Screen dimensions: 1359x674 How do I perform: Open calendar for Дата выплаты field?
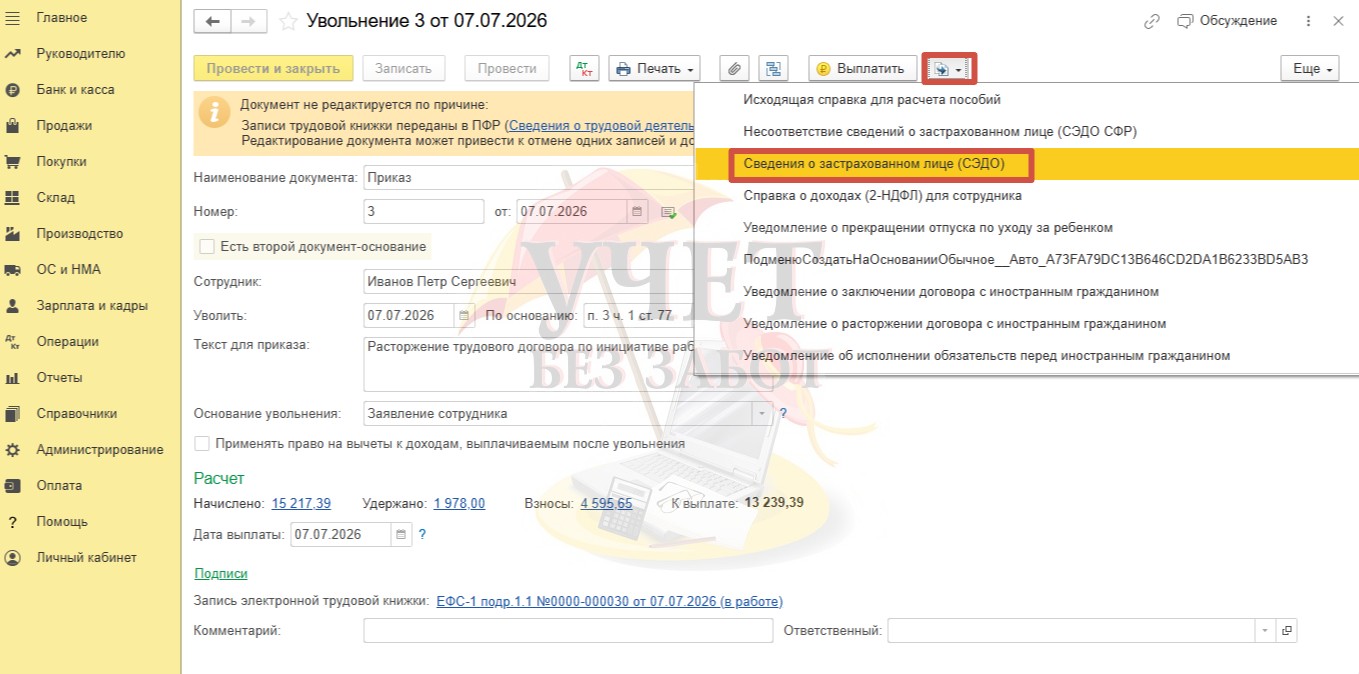[x=401, y=535]
